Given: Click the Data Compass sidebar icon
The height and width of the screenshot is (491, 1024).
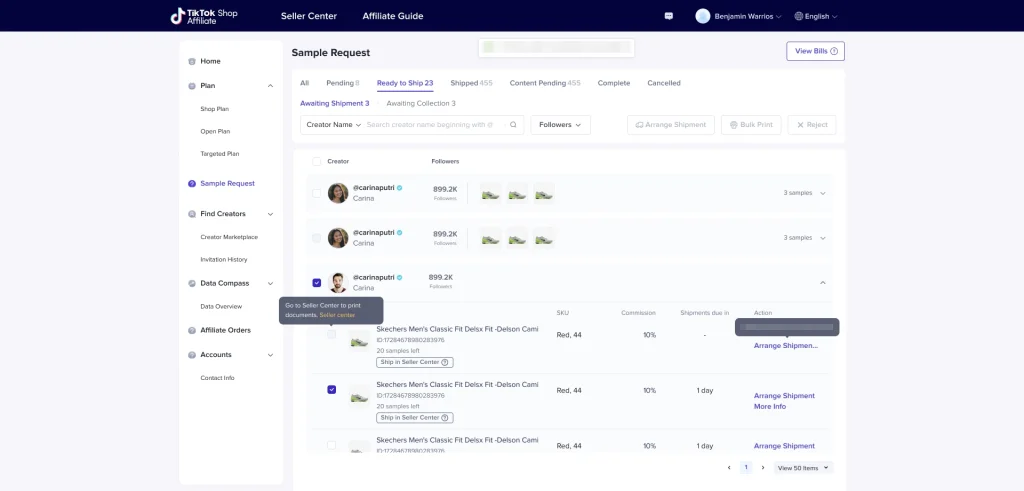Looking at the screenshot, I should (192, 283).
